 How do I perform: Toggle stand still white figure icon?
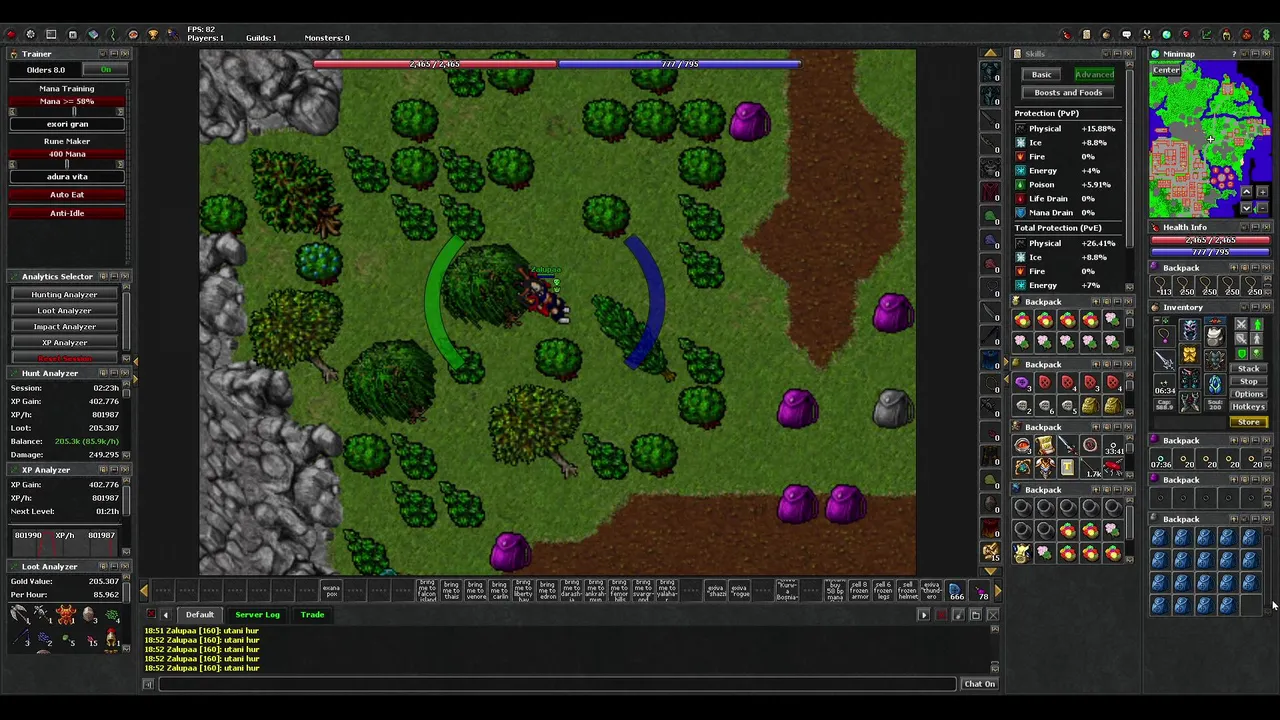pyautogui.click(x=1257, y=339)
